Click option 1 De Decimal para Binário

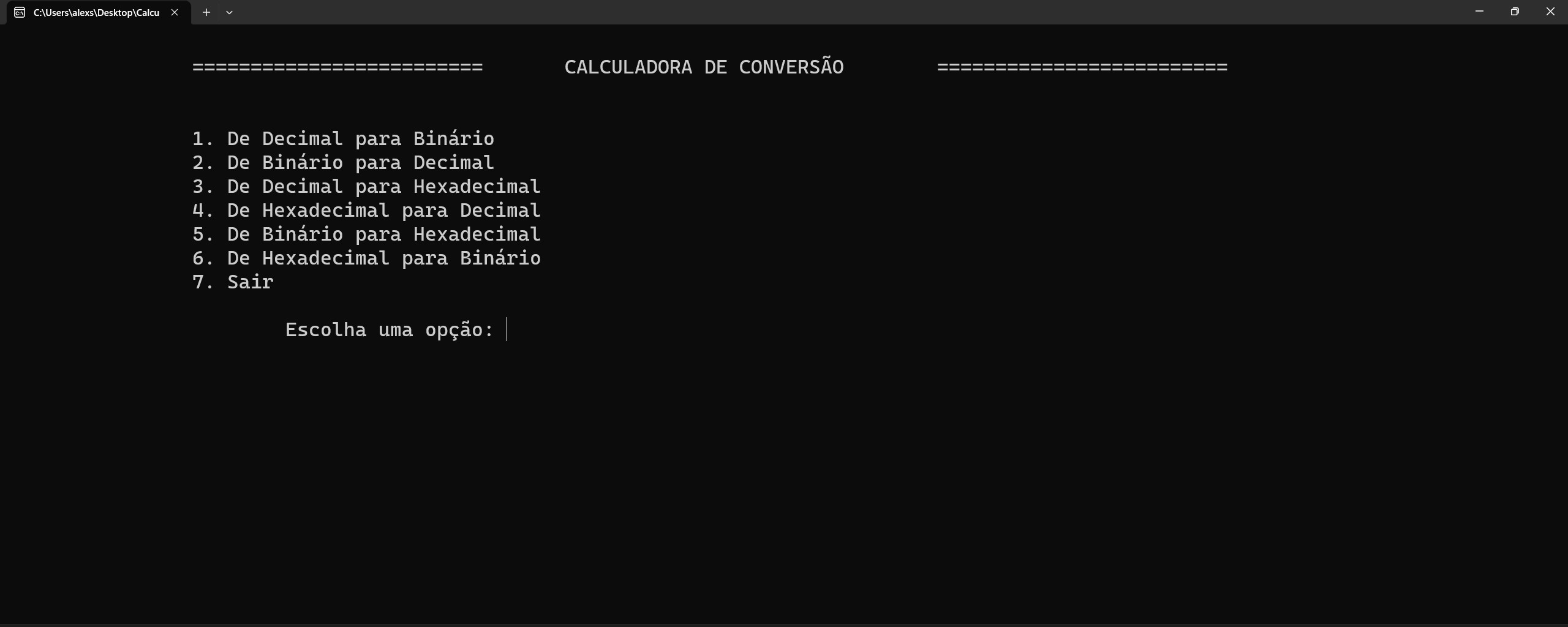coord(343,138)
